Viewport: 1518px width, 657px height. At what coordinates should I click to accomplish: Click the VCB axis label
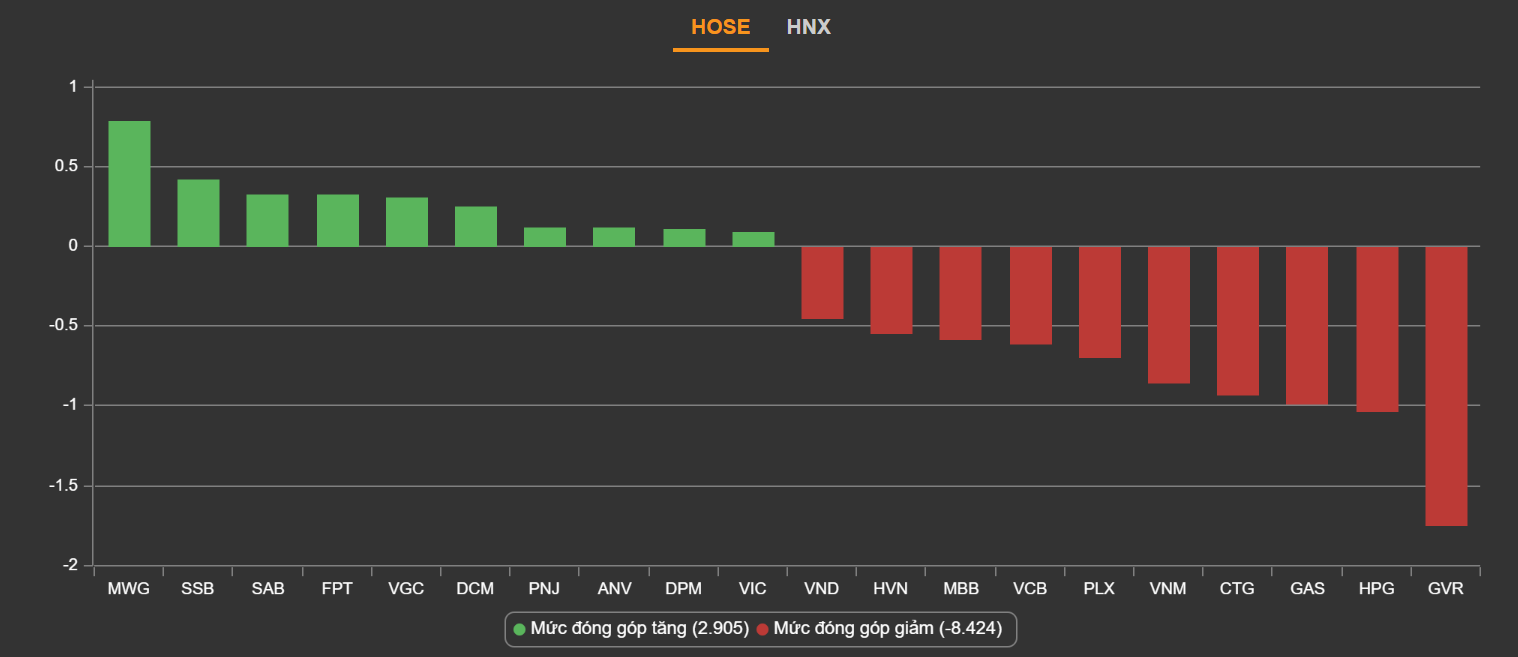click(1030, 589)
